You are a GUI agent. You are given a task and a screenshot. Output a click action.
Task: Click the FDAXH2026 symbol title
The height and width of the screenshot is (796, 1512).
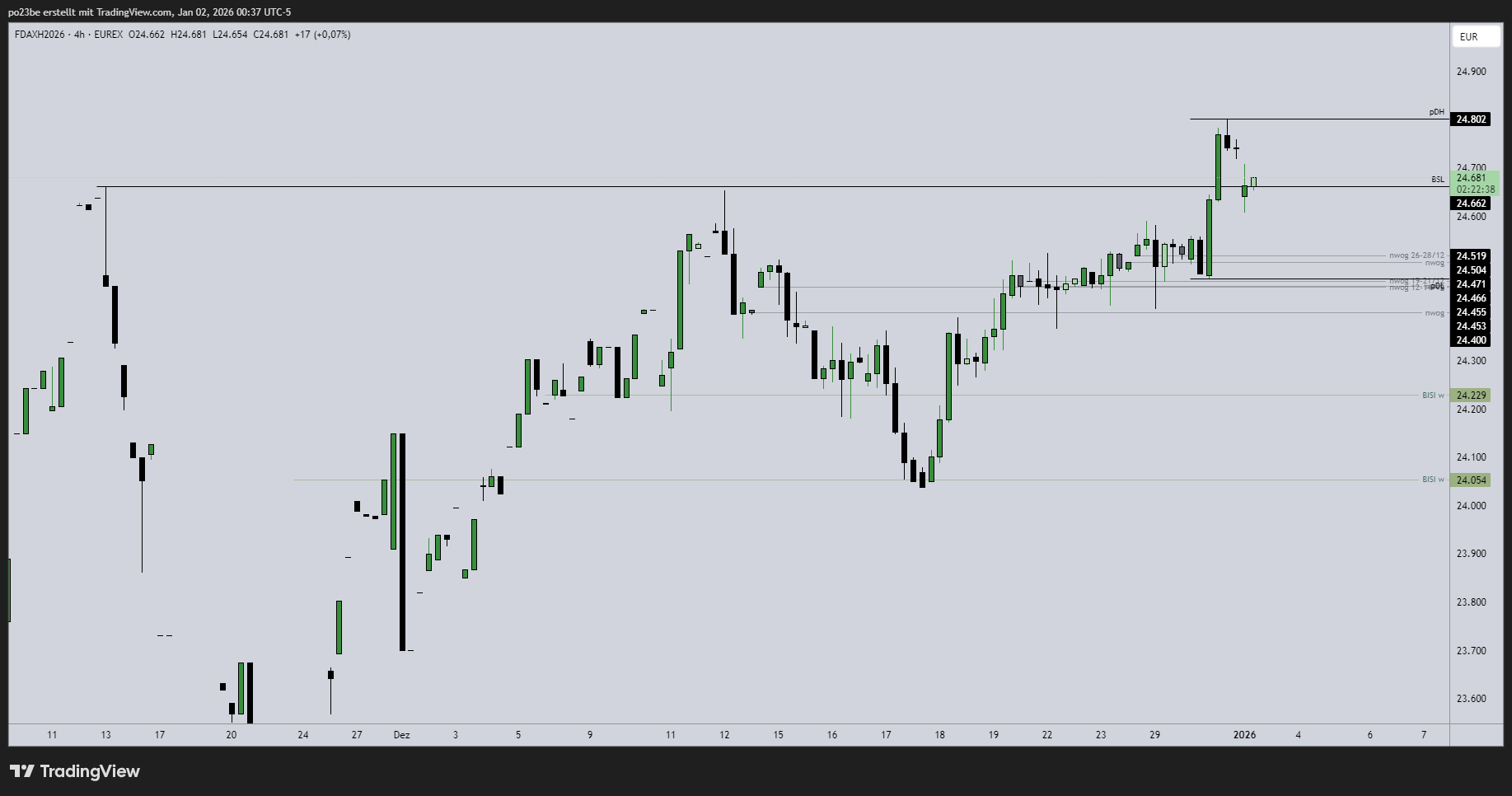click(x=38, y=35)
